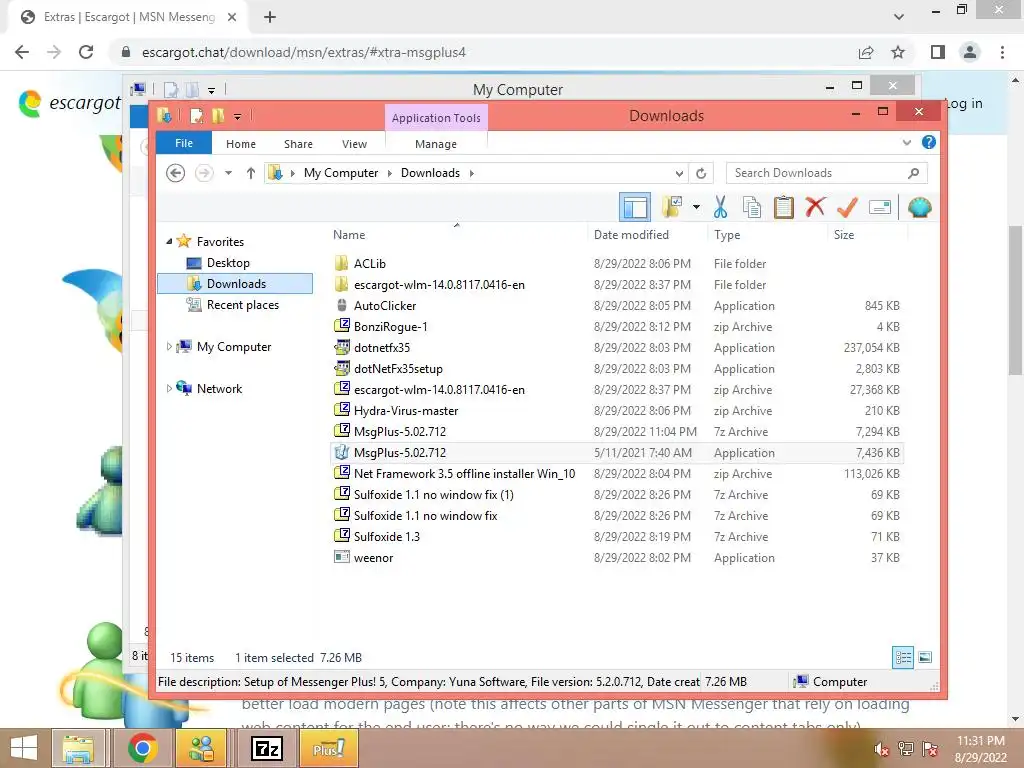Click the Chrome share page icon

(x=866, y=52)
